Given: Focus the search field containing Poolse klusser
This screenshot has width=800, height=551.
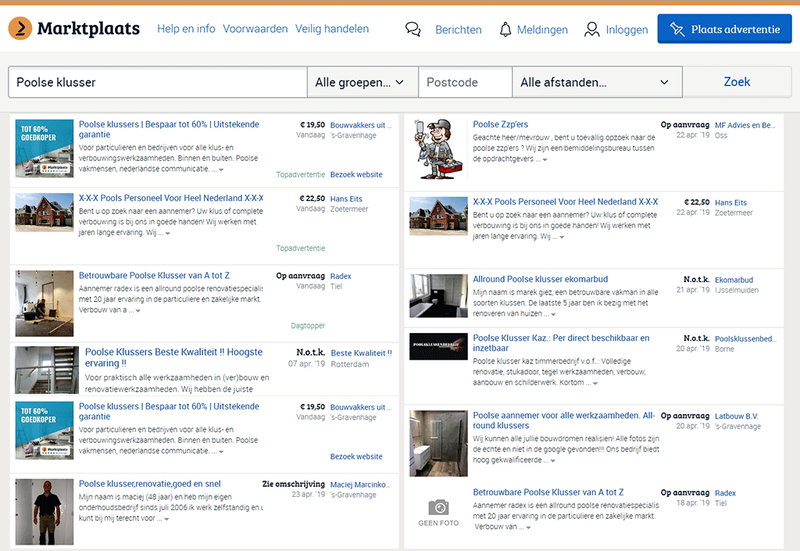Looking at the screenshot, I should (156, 82).
